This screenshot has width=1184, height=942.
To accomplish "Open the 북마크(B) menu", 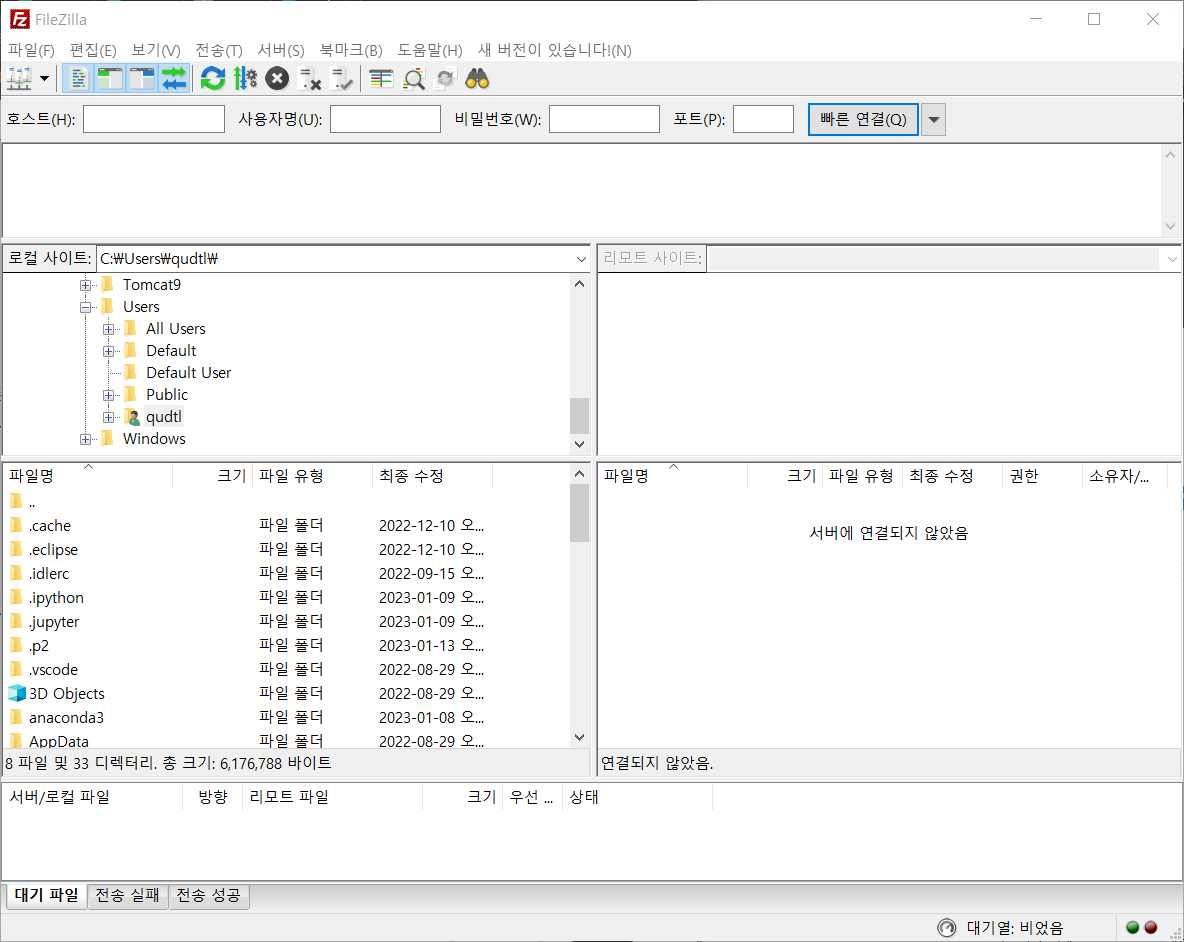I will [351, 51].
